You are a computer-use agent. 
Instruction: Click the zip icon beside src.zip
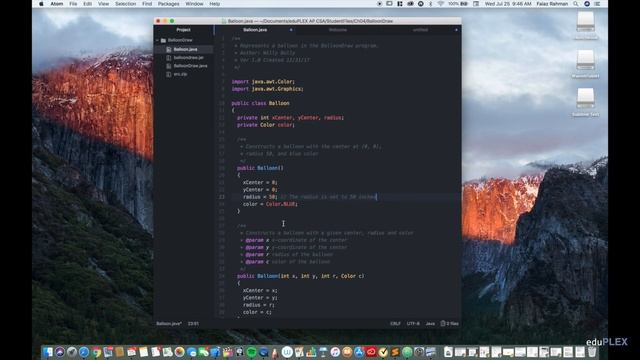169,74
